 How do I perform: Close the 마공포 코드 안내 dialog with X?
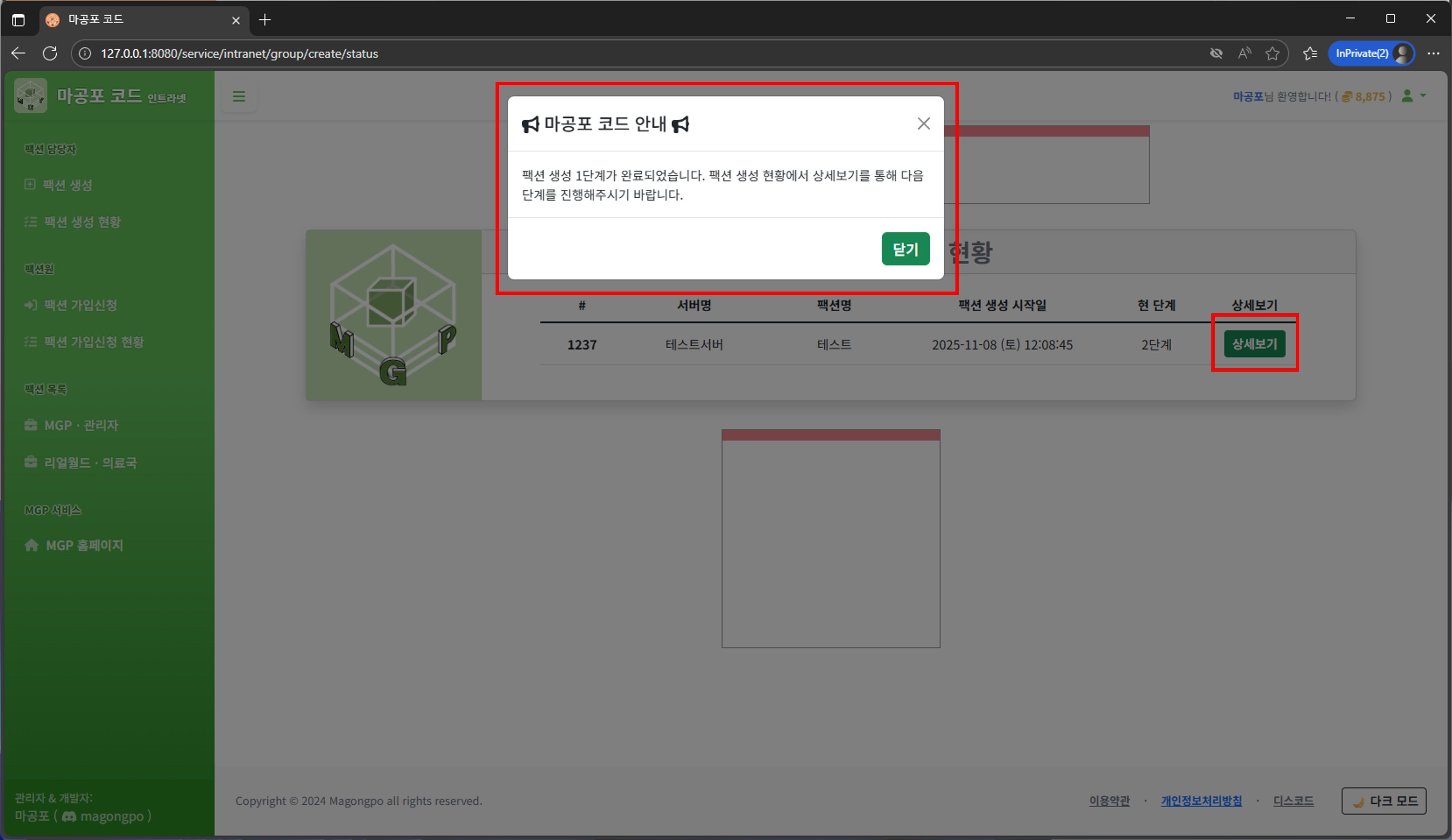pos(923,123)
